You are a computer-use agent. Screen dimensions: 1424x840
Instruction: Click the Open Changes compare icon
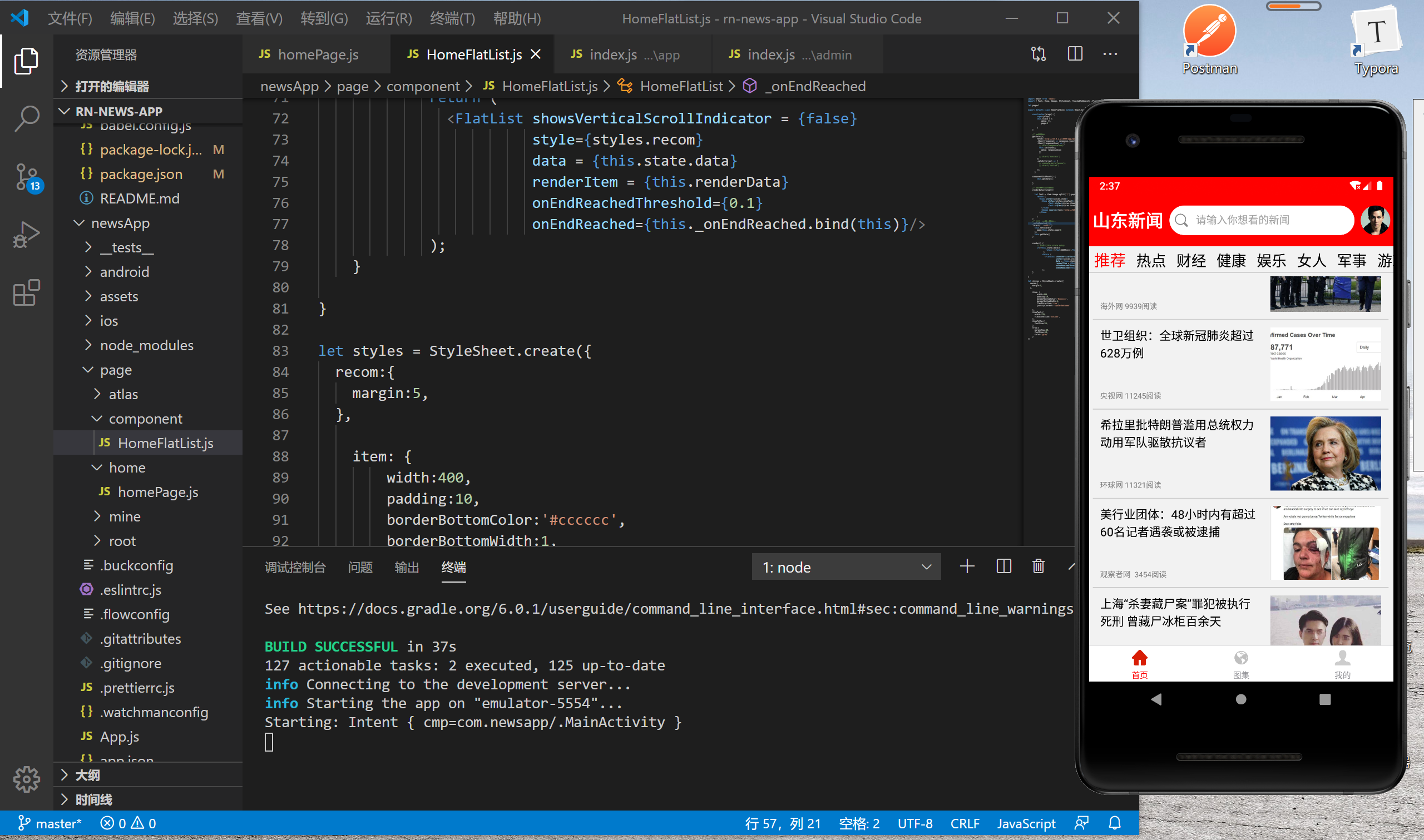1039,54
